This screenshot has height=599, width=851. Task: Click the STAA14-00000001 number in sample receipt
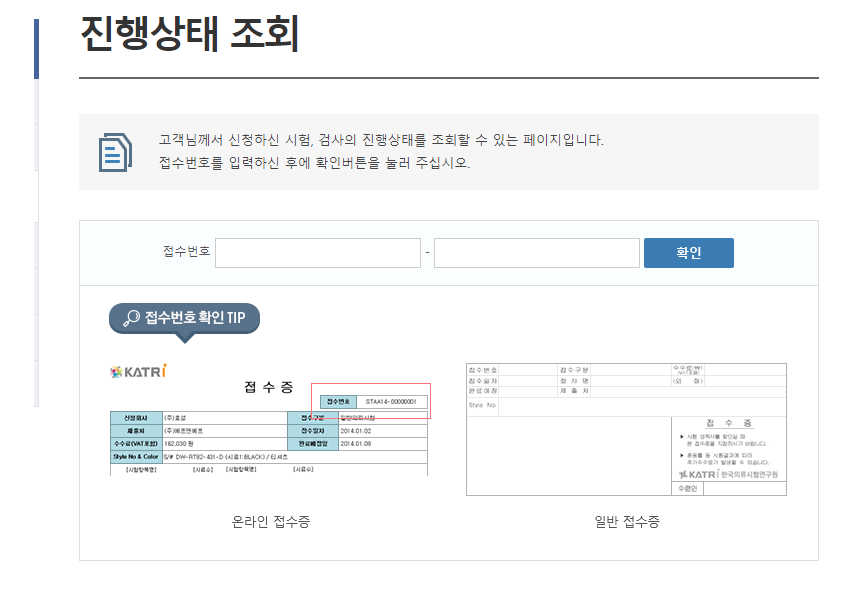[x=391, y=402]
